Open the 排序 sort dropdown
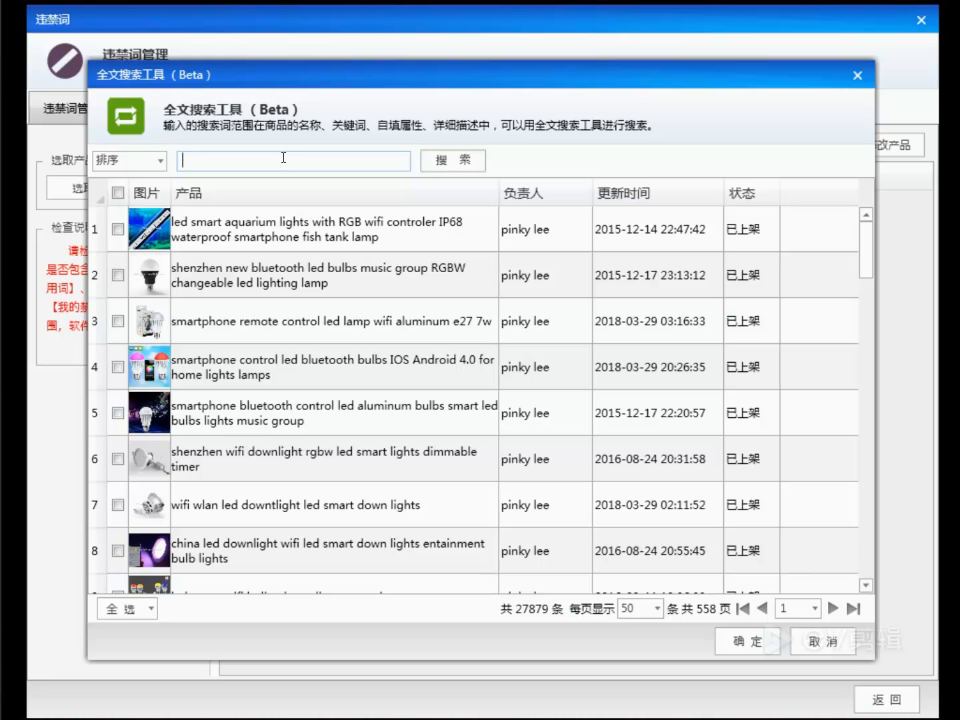Viewport: 960px width, 720px height. click(x=129, y=160)
